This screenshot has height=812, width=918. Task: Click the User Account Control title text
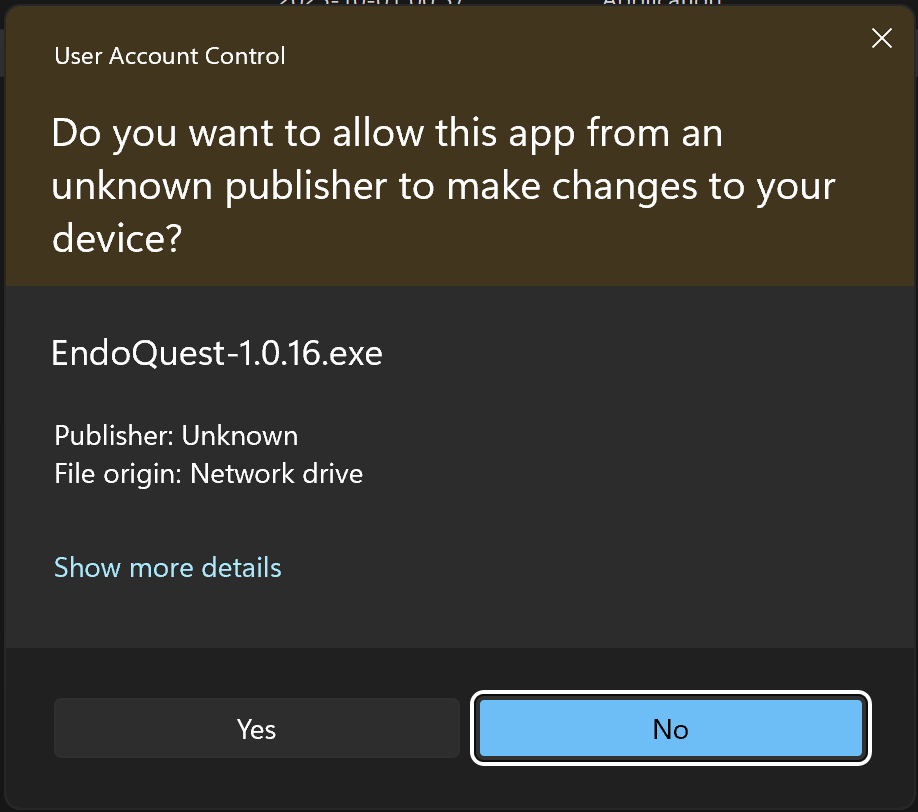pos(170,56)
